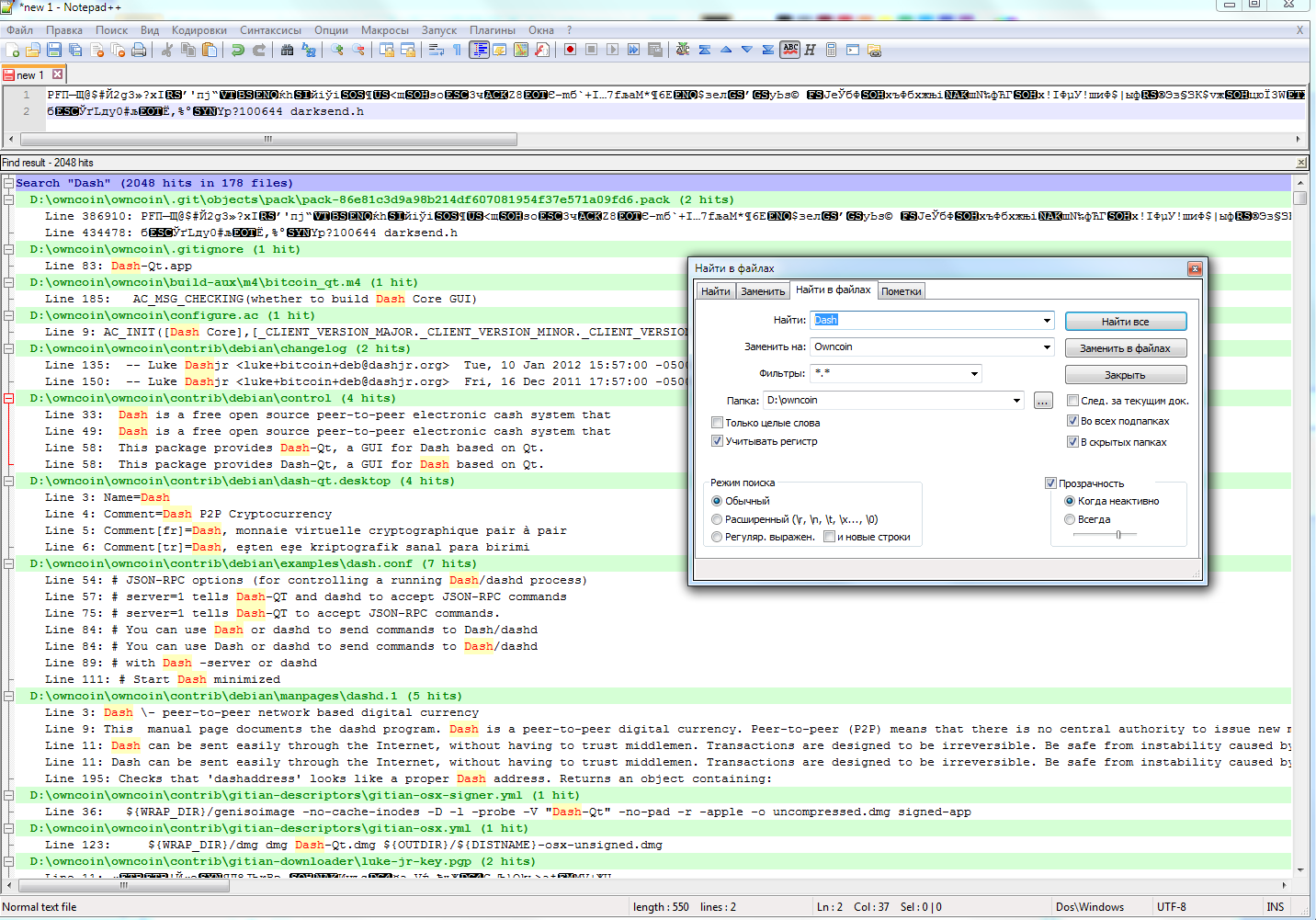Click the Find binoculars toolbar icon
This screenshot has height=920, width=1316.
click(288, 50)
